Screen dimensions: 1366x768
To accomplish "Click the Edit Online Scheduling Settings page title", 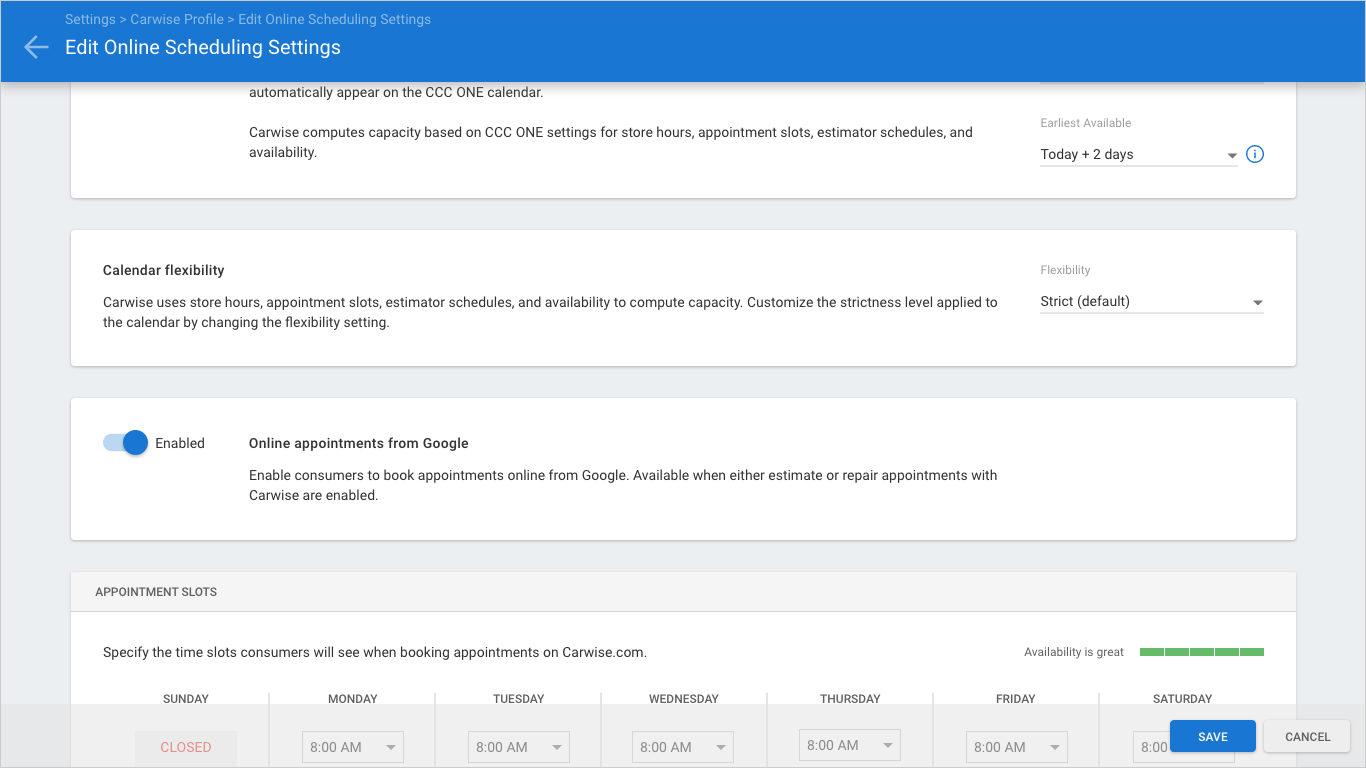I will tap(203, 47).
